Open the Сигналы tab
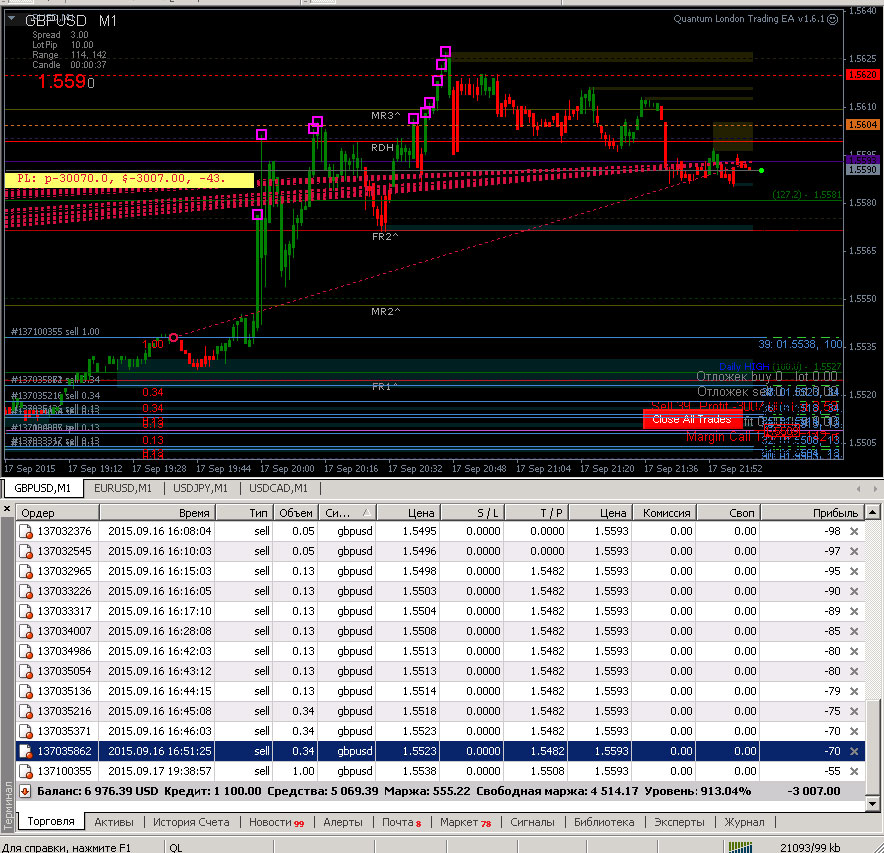 tap(532, 823)
